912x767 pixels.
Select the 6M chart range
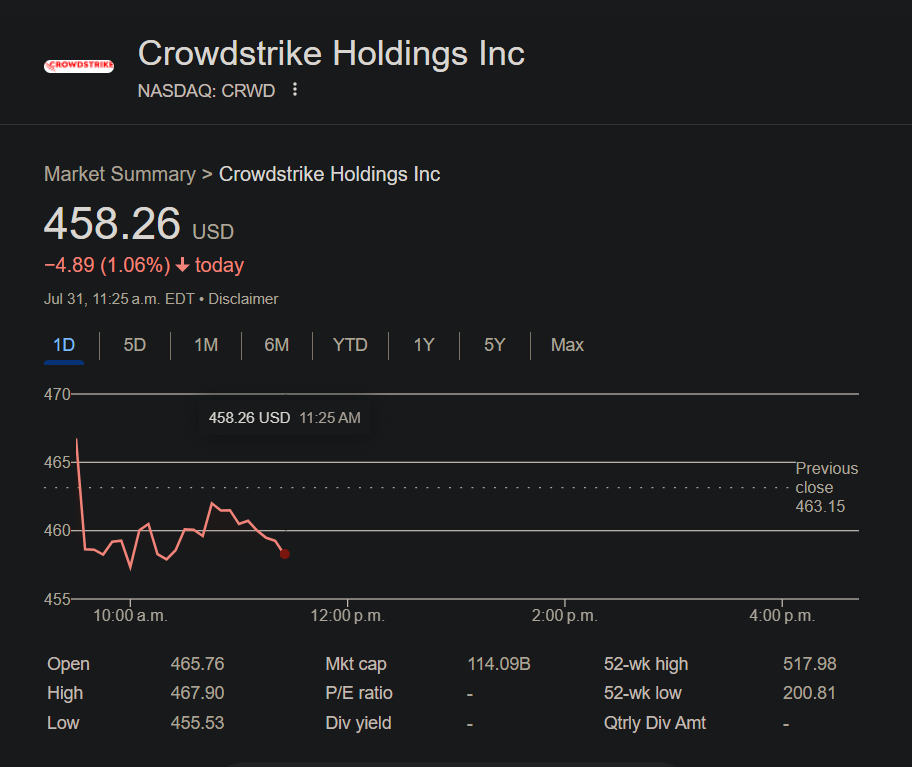click(276, 345)
